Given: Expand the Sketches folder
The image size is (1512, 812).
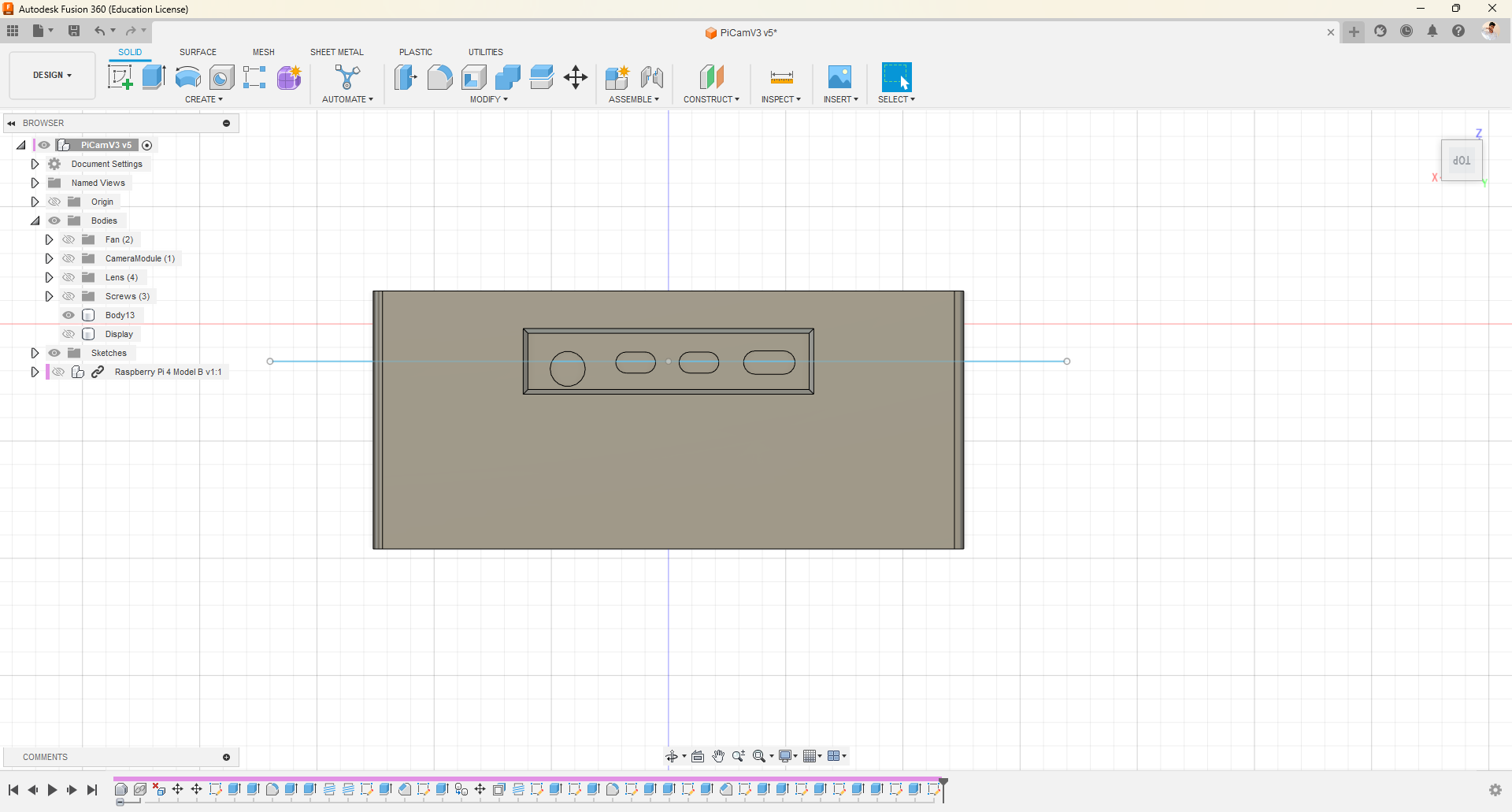Looking at the screenshot, I should (x=35, y=353).
